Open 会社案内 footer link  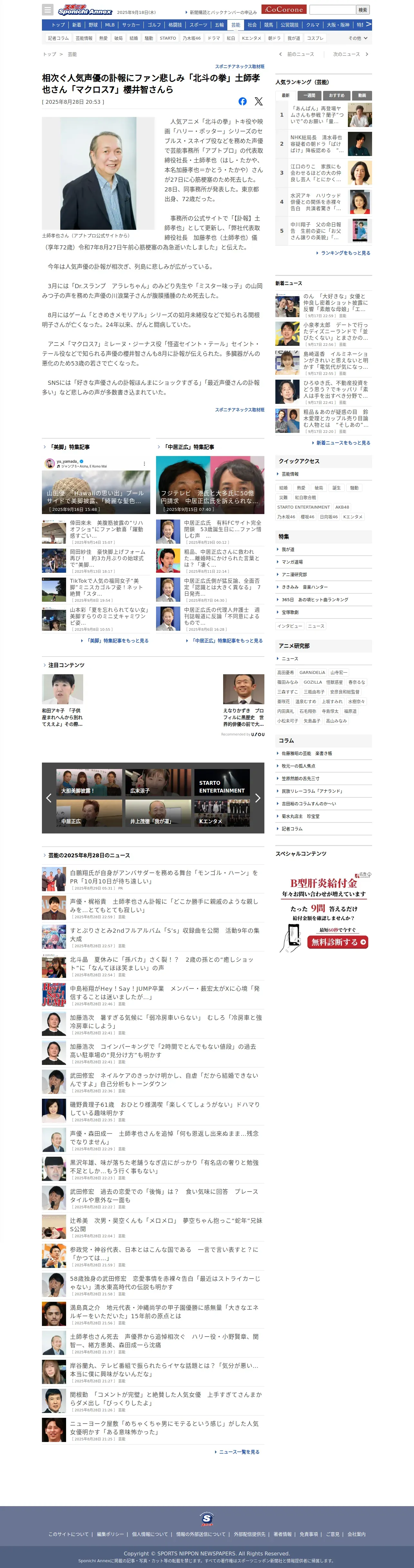[x=356, y=1534]
